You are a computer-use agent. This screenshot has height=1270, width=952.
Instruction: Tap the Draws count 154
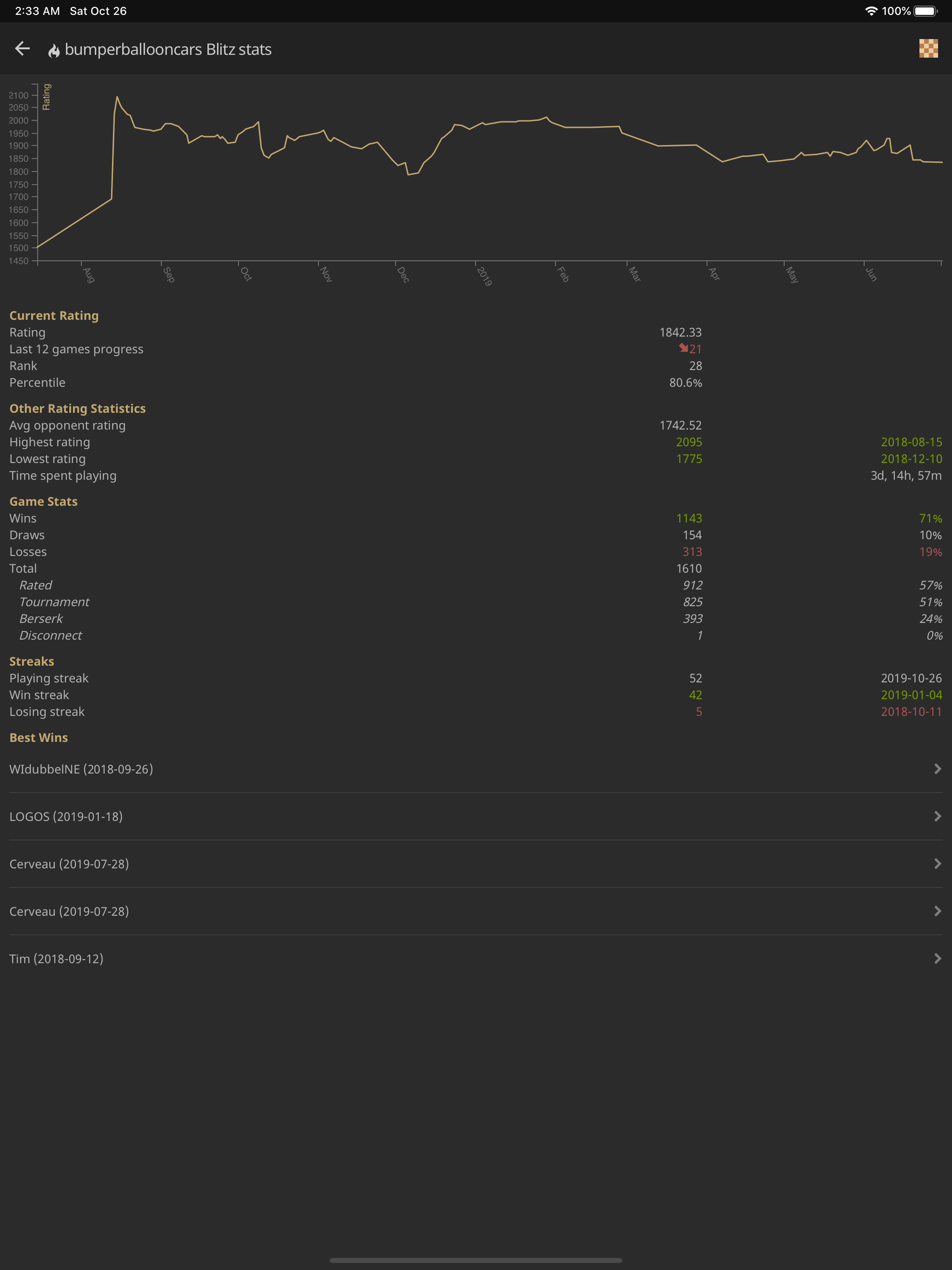(x=692, y=535)
